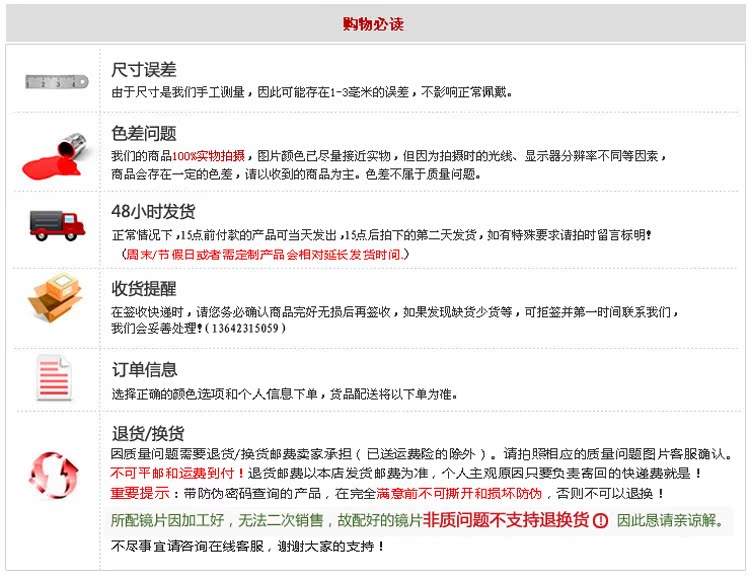This screenshot has width=750, height=579.
Task: Click the 色差问题 heading
Action: click(x=144, y=134)
